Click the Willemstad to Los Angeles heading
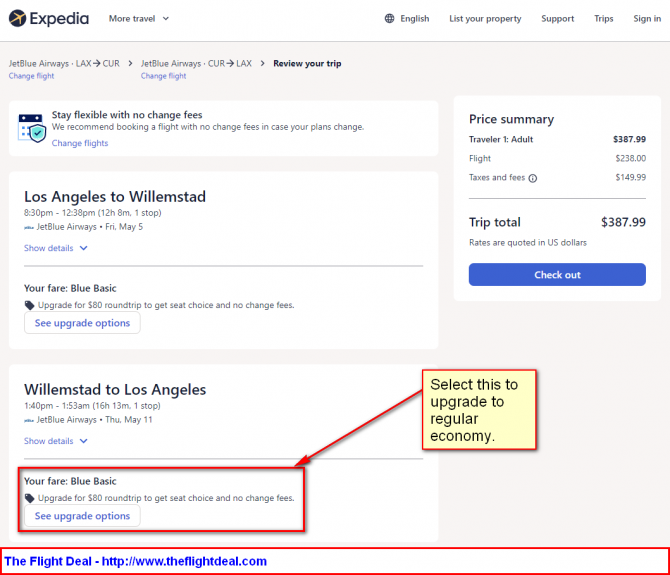The image size is (670, 575). tap(115, 390)
